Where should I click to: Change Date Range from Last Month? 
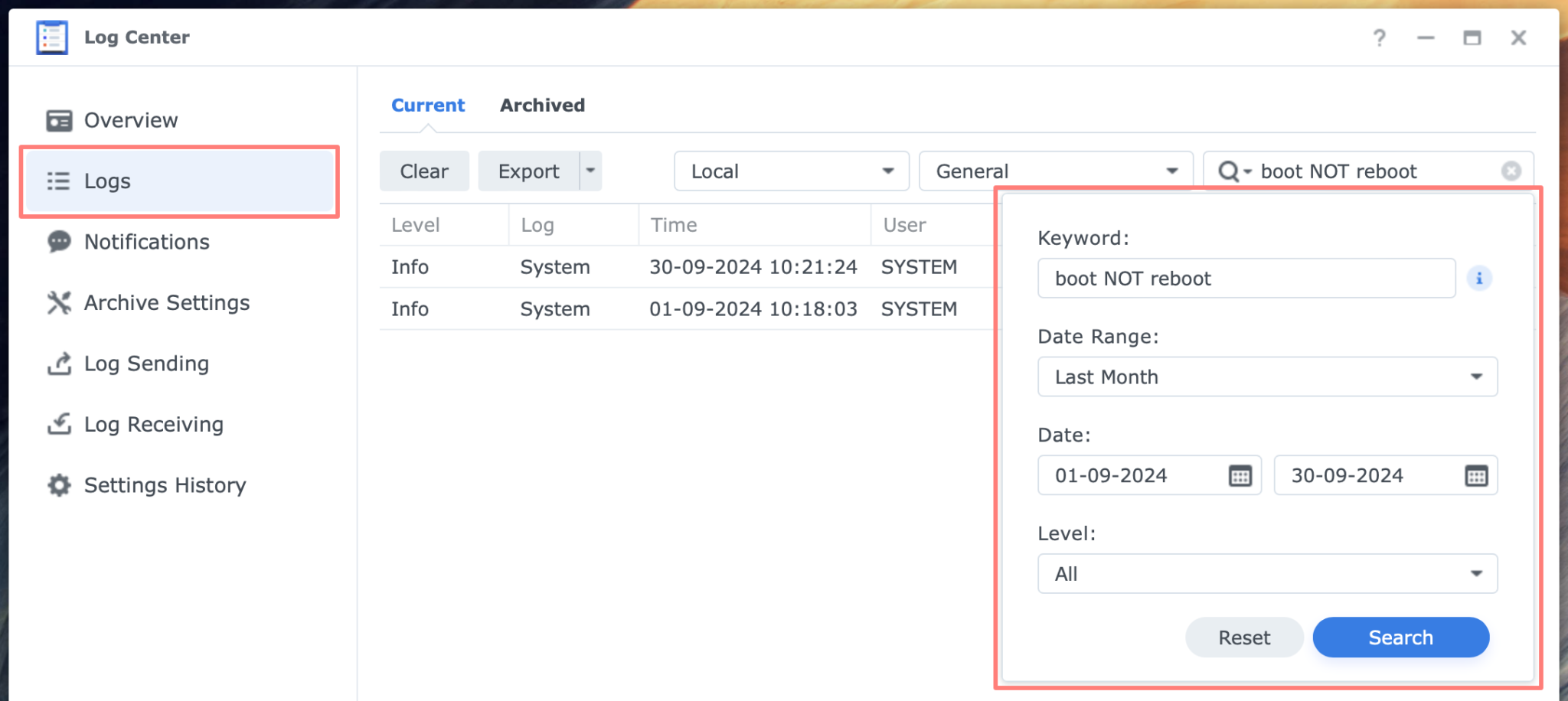[x=1476, y=377]
